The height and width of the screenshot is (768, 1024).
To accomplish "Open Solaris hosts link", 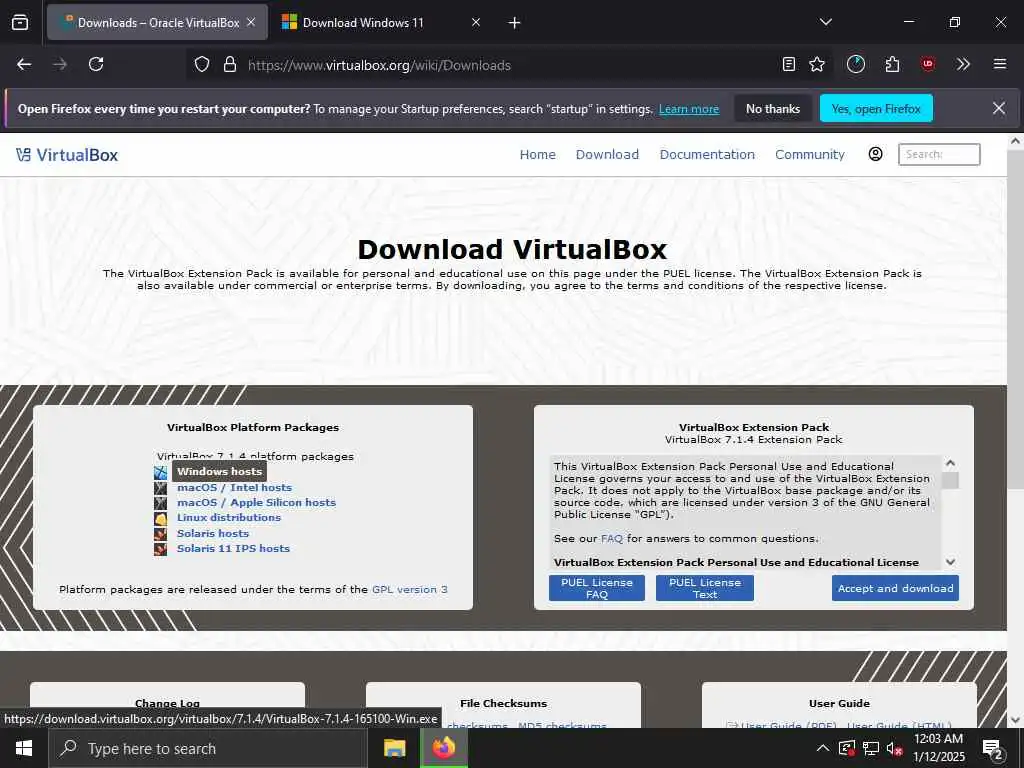I will 213,533.
